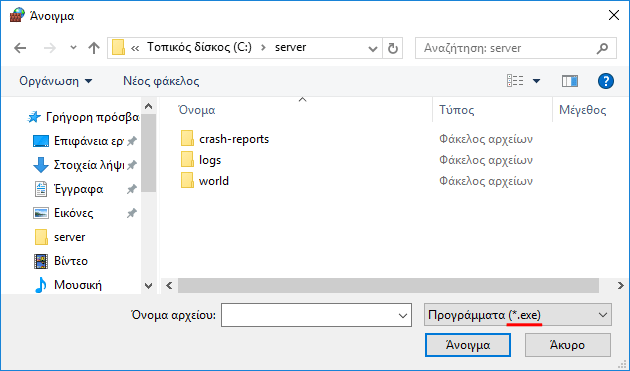
Task: Select Γρήγορη πρόσβαση in the sidebar
Action: coord(83,117)
